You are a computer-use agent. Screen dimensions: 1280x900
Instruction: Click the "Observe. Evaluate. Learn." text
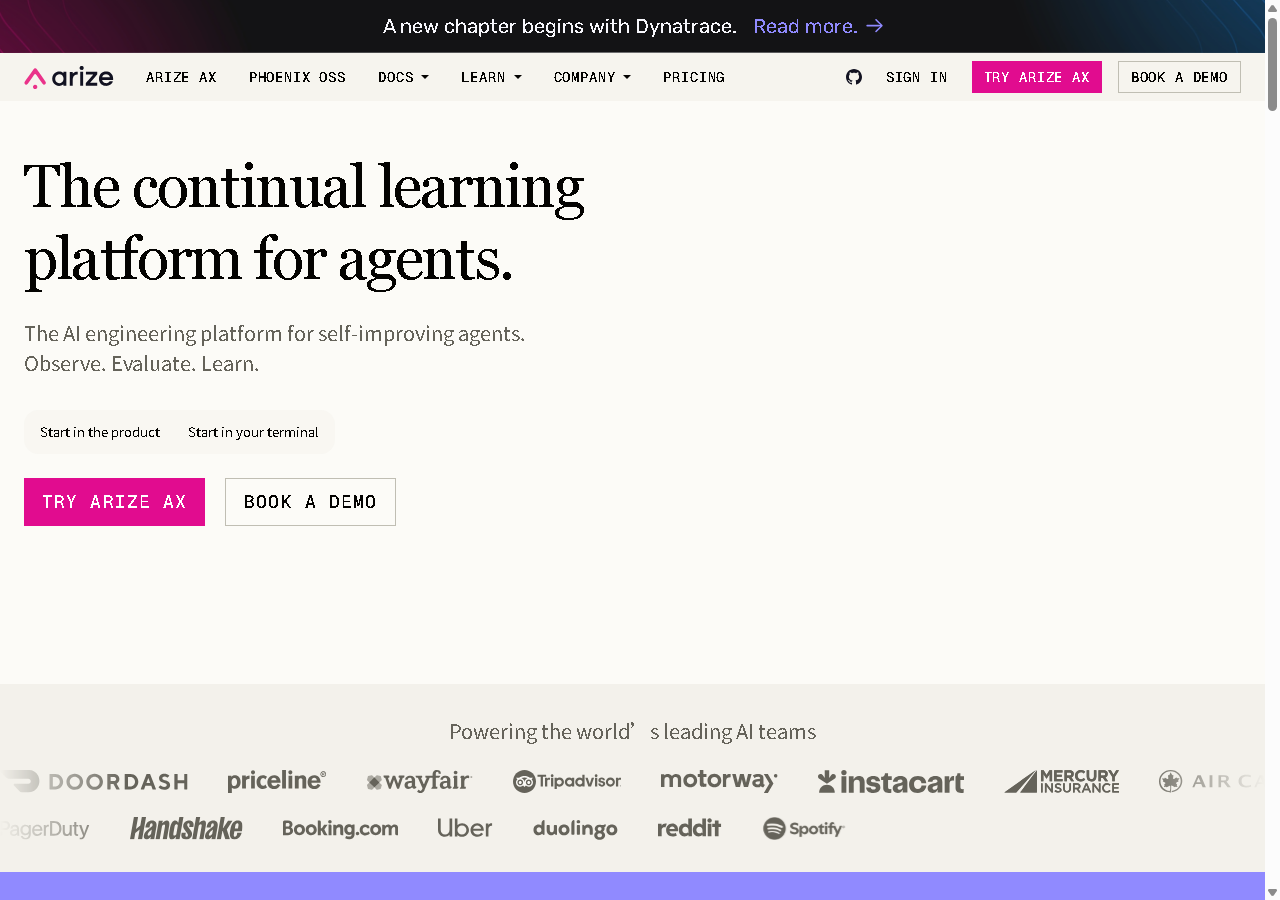click(x=142, y=364)
